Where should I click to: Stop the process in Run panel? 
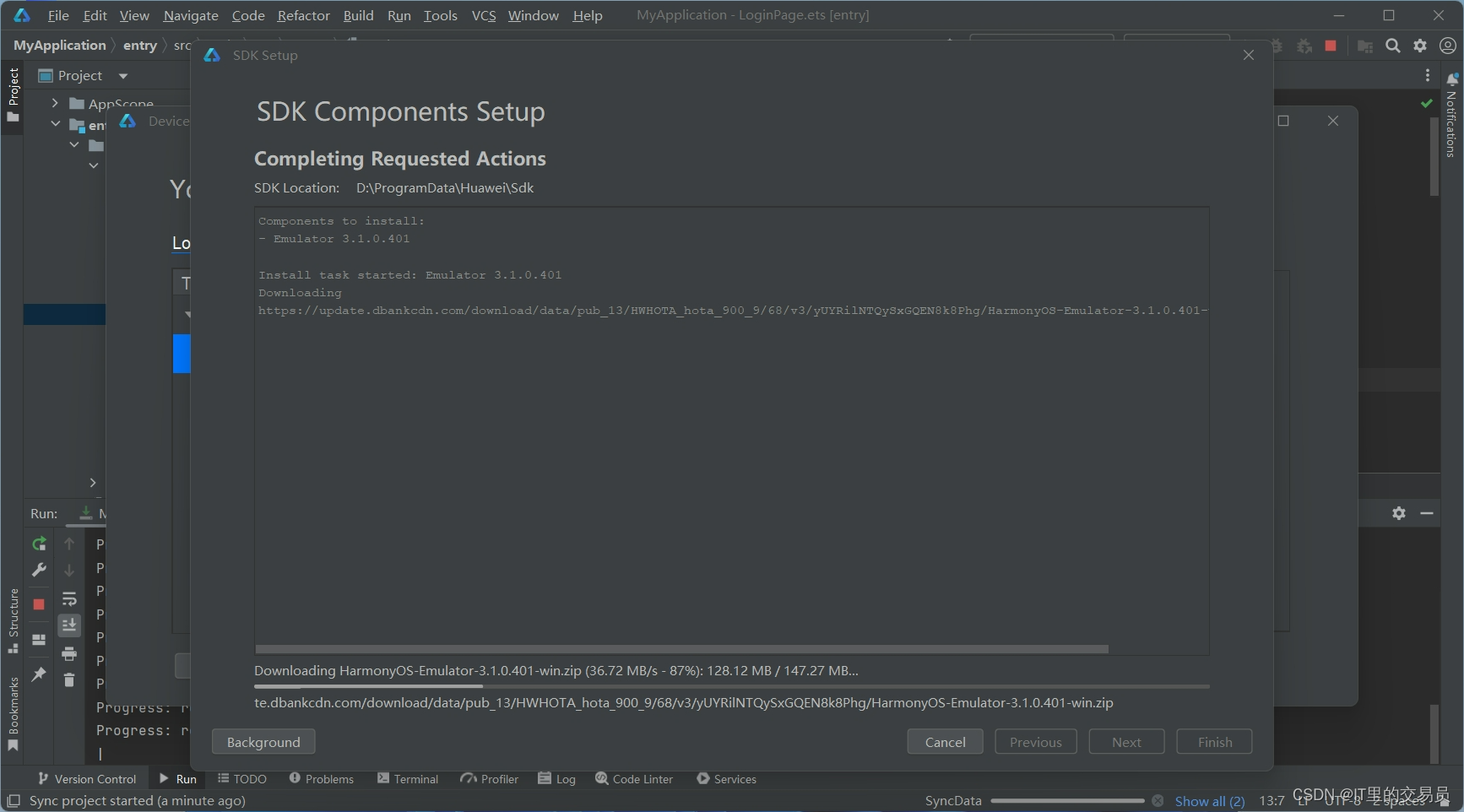click(x=39, y=604)
